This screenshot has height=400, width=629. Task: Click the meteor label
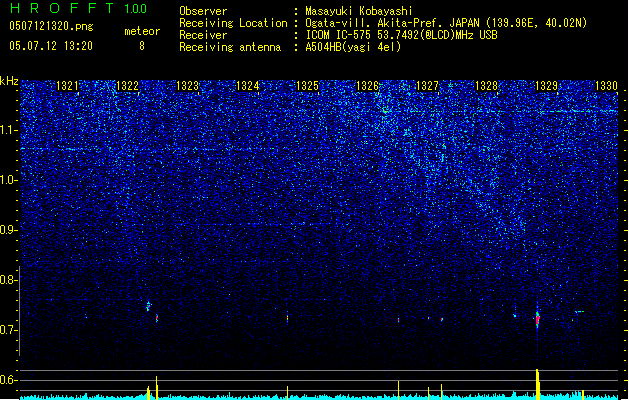tap(142, 31)
